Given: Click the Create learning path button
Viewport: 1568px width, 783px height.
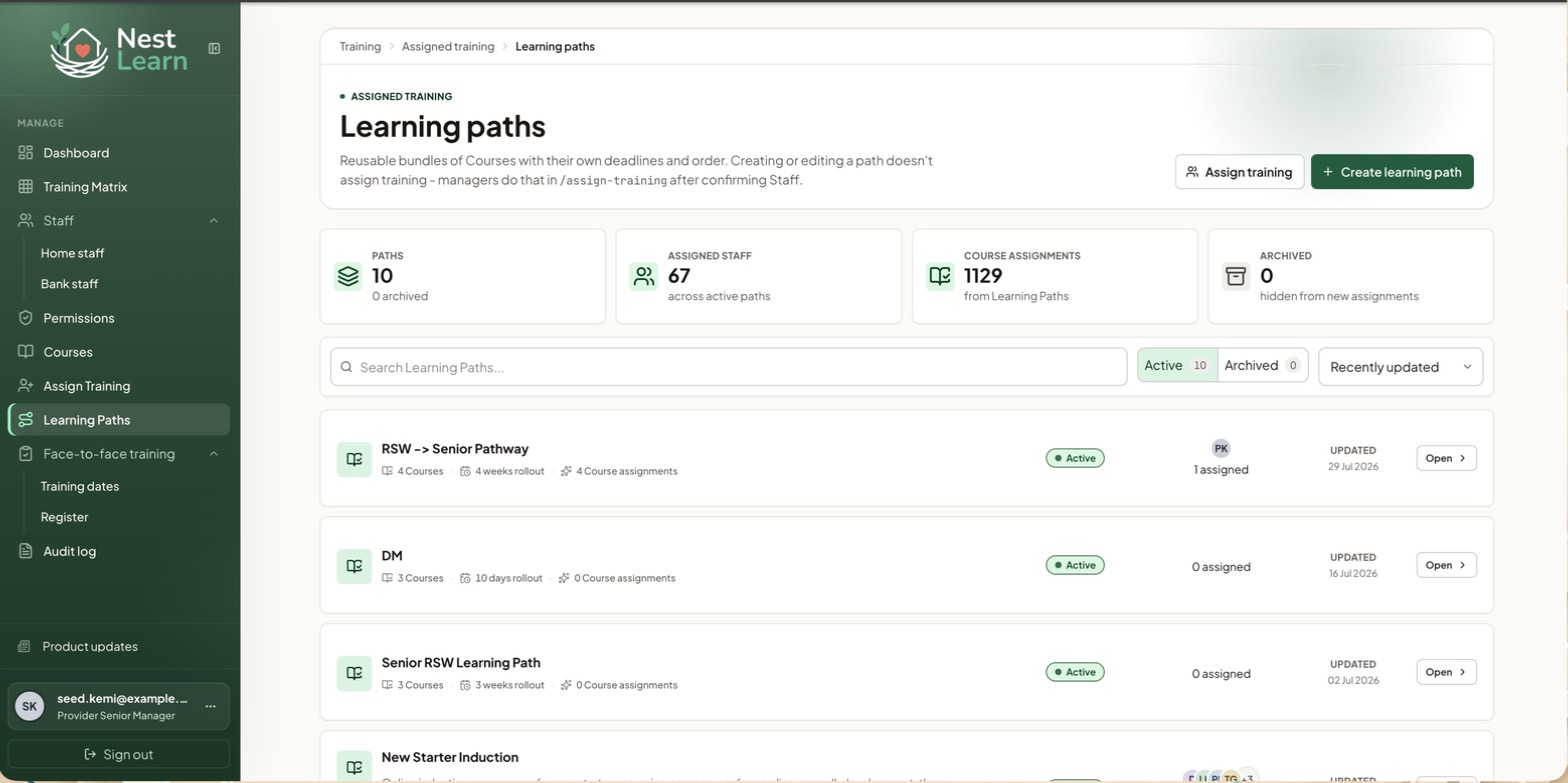Looking at the screenshot, I should 1392,172.
